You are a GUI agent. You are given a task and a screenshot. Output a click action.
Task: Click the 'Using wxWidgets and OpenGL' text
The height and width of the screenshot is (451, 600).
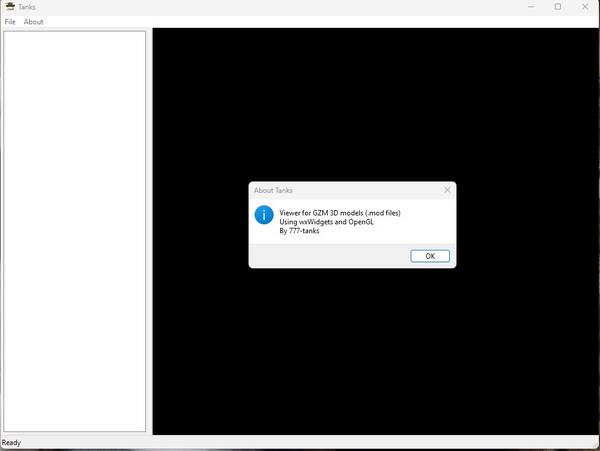(x=326, y=222)
